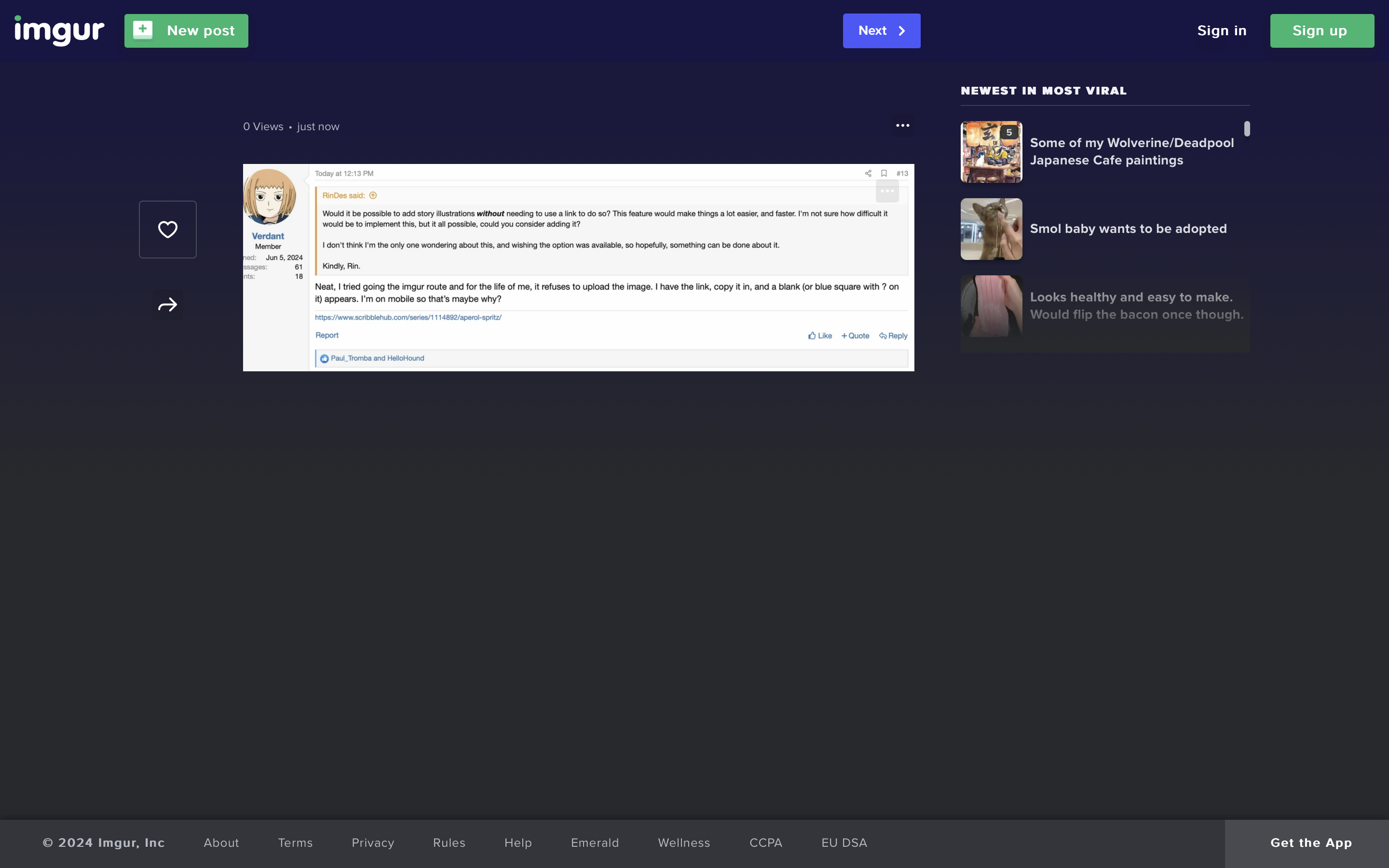Viewport: 1389px width, 868px height.
Task: Open the Emerald footer link
Action: coord(595,842)
